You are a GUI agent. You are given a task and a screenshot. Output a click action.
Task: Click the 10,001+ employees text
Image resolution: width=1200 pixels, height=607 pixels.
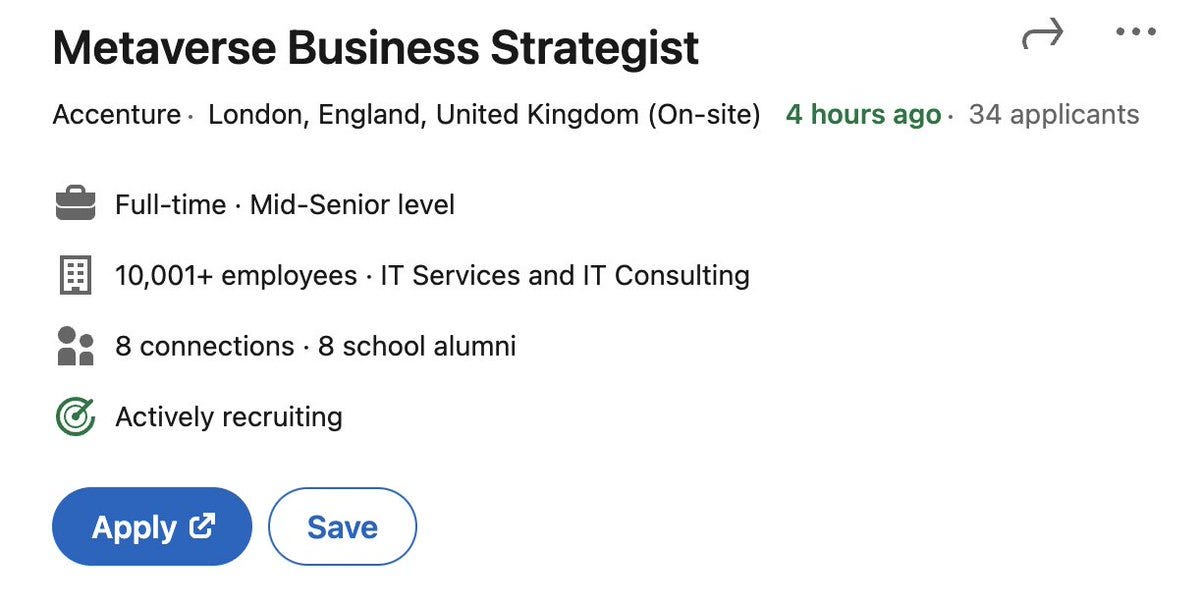click(236, 275)
